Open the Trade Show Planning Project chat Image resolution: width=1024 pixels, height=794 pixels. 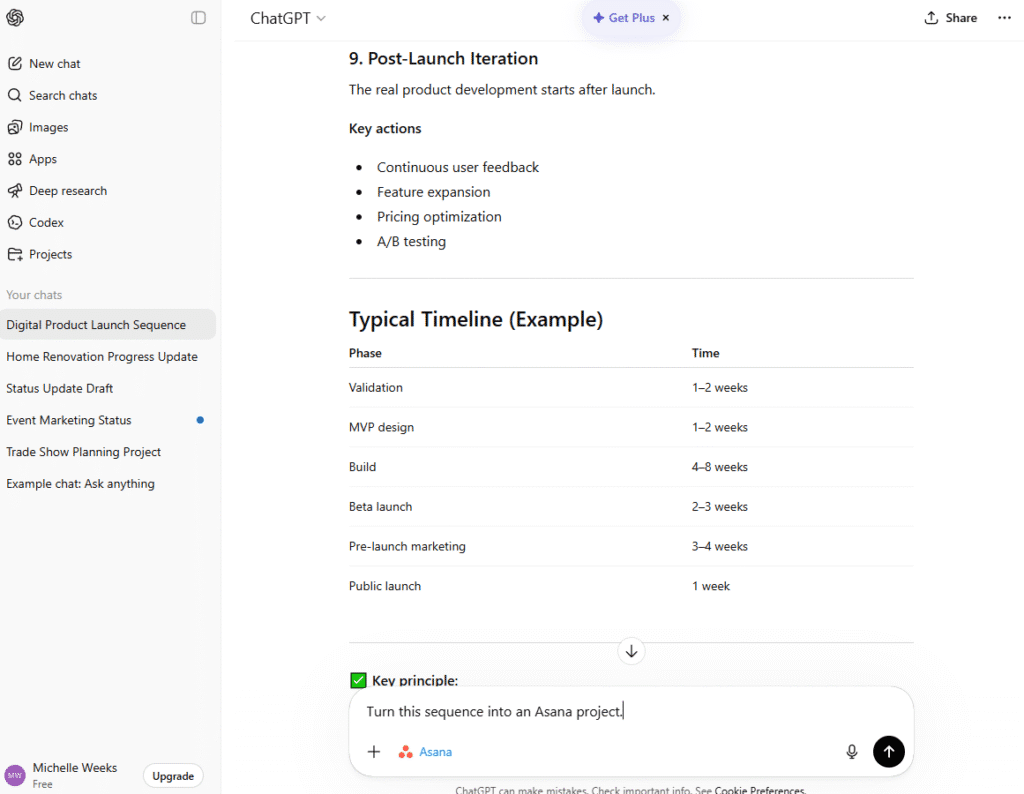coord(83,452)
